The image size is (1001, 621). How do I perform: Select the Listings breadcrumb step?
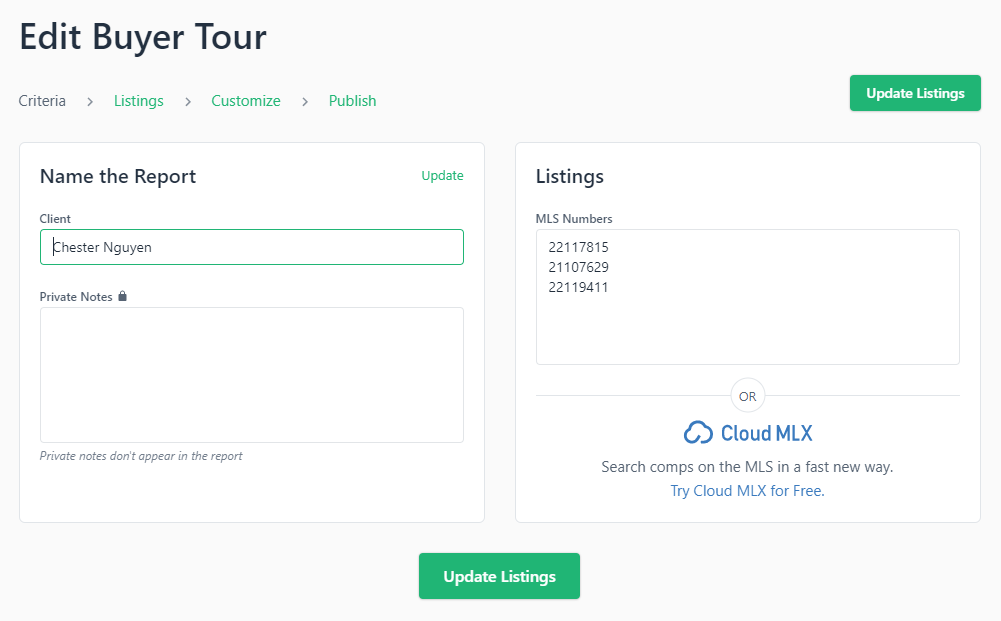138,101
